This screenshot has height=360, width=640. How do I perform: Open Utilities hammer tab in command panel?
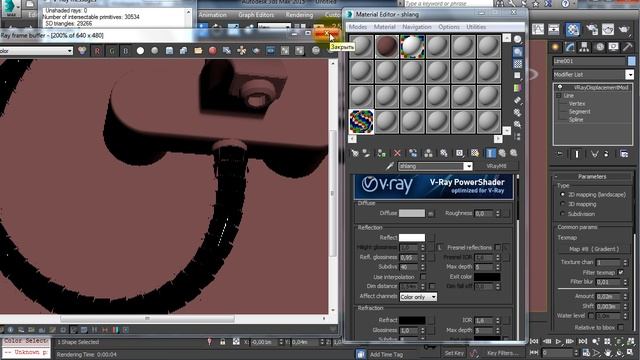pyautogui.click(x=628, y=47)
